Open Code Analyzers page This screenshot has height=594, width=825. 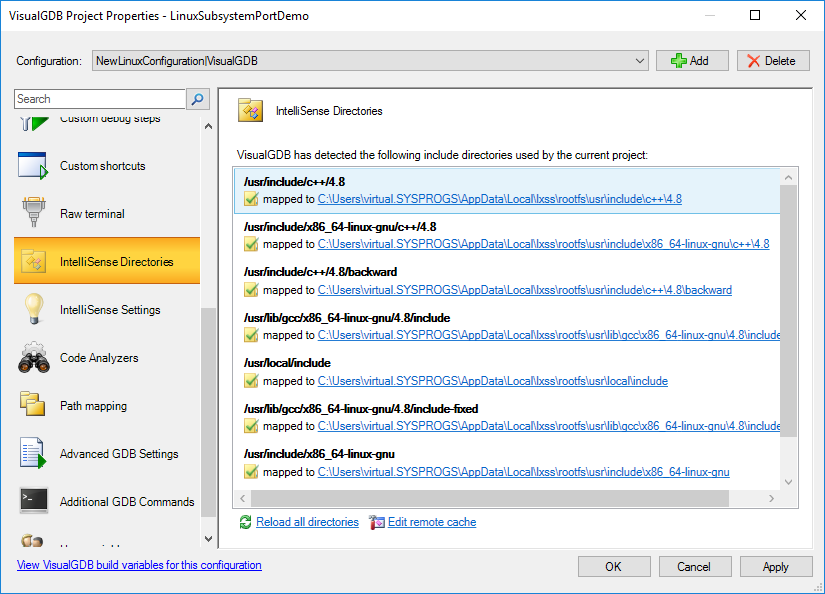tap(107, 358)
